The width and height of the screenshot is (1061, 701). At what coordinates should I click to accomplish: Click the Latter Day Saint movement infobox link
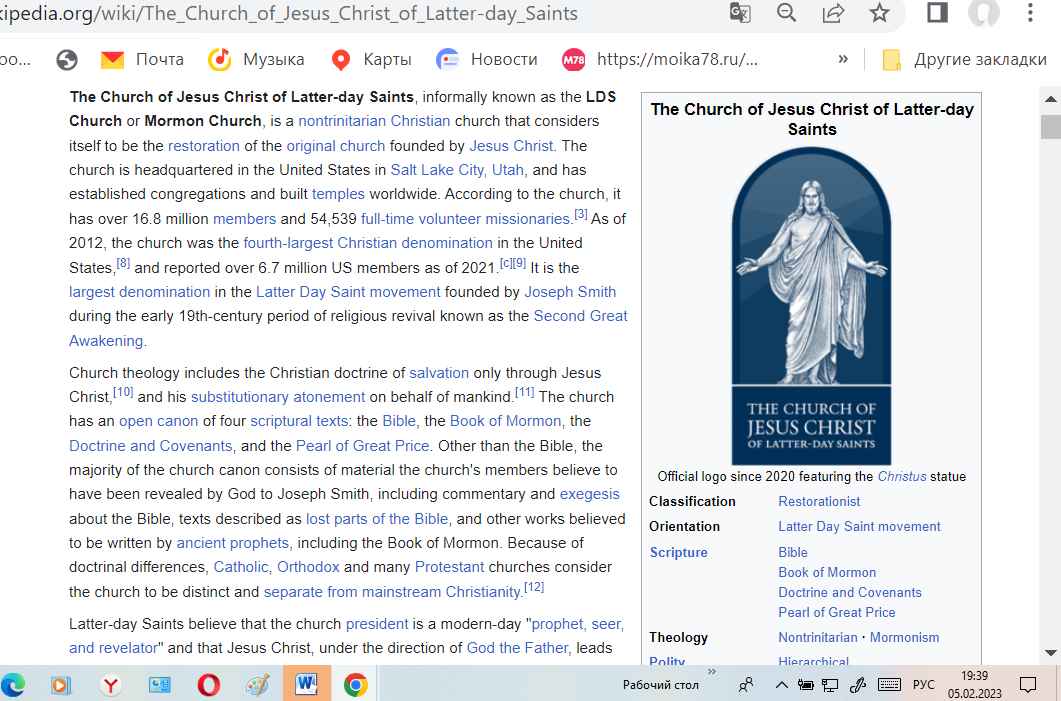tap(859, 526)
